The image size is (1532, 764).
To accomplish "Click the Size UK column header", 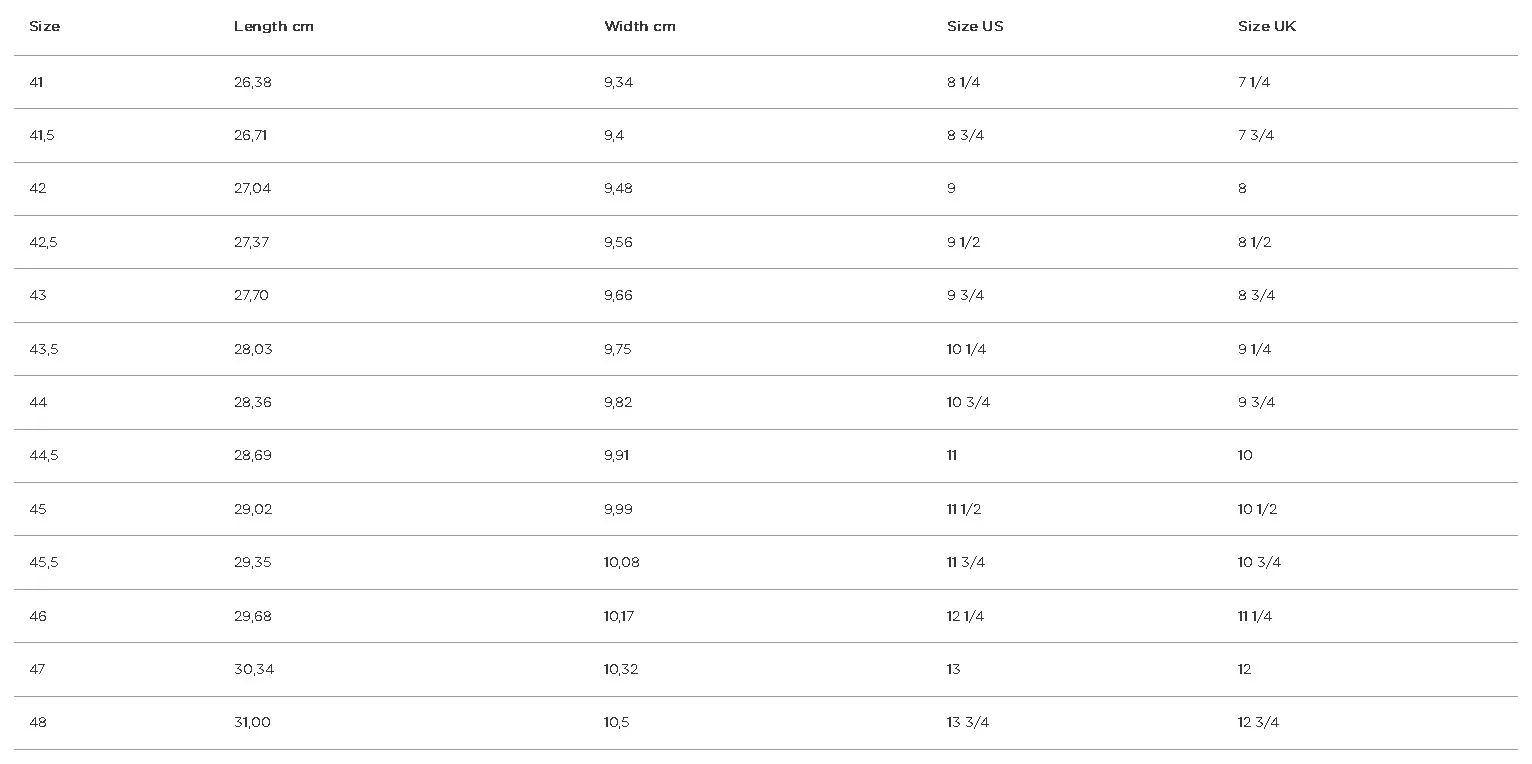I will [x=1266, y=26].
